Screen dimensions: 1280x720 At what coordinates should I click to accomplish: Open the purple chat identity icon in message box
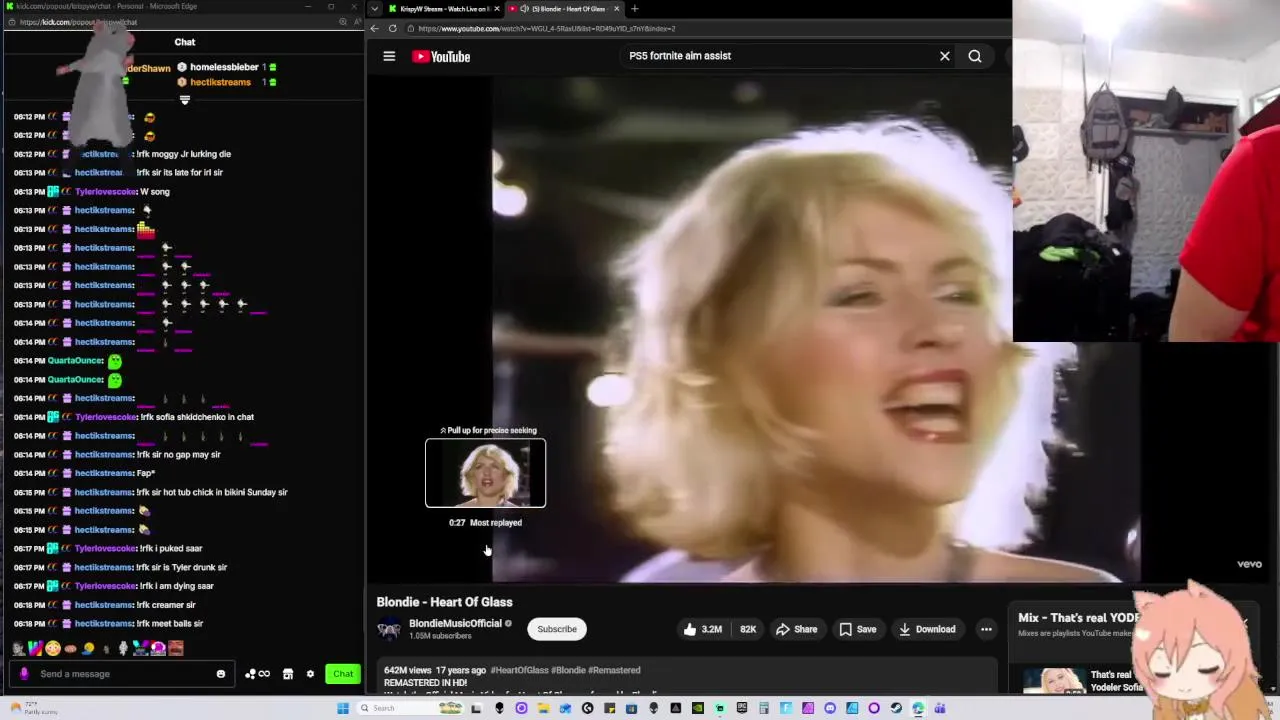tap(24, 673)
